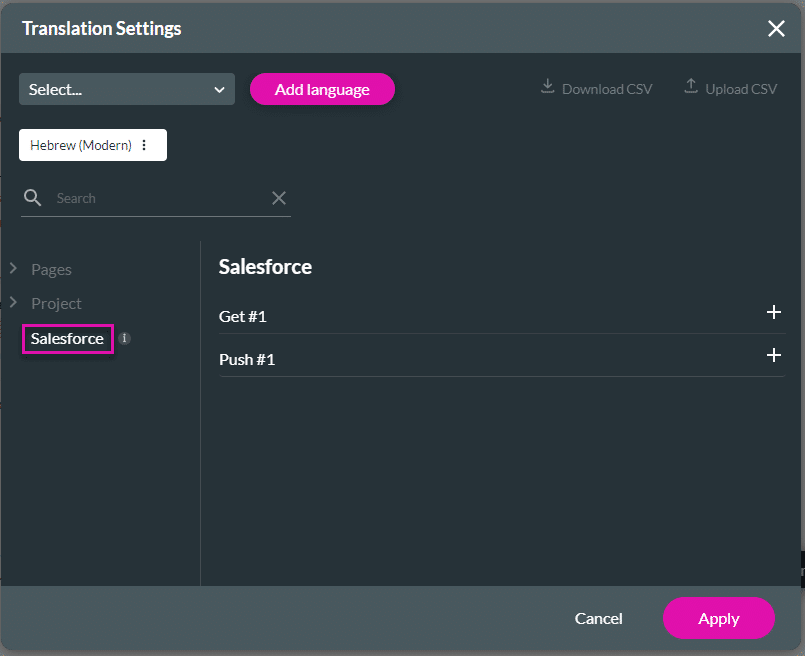Cancel the Translation Settings dialog

pos(598,618)
